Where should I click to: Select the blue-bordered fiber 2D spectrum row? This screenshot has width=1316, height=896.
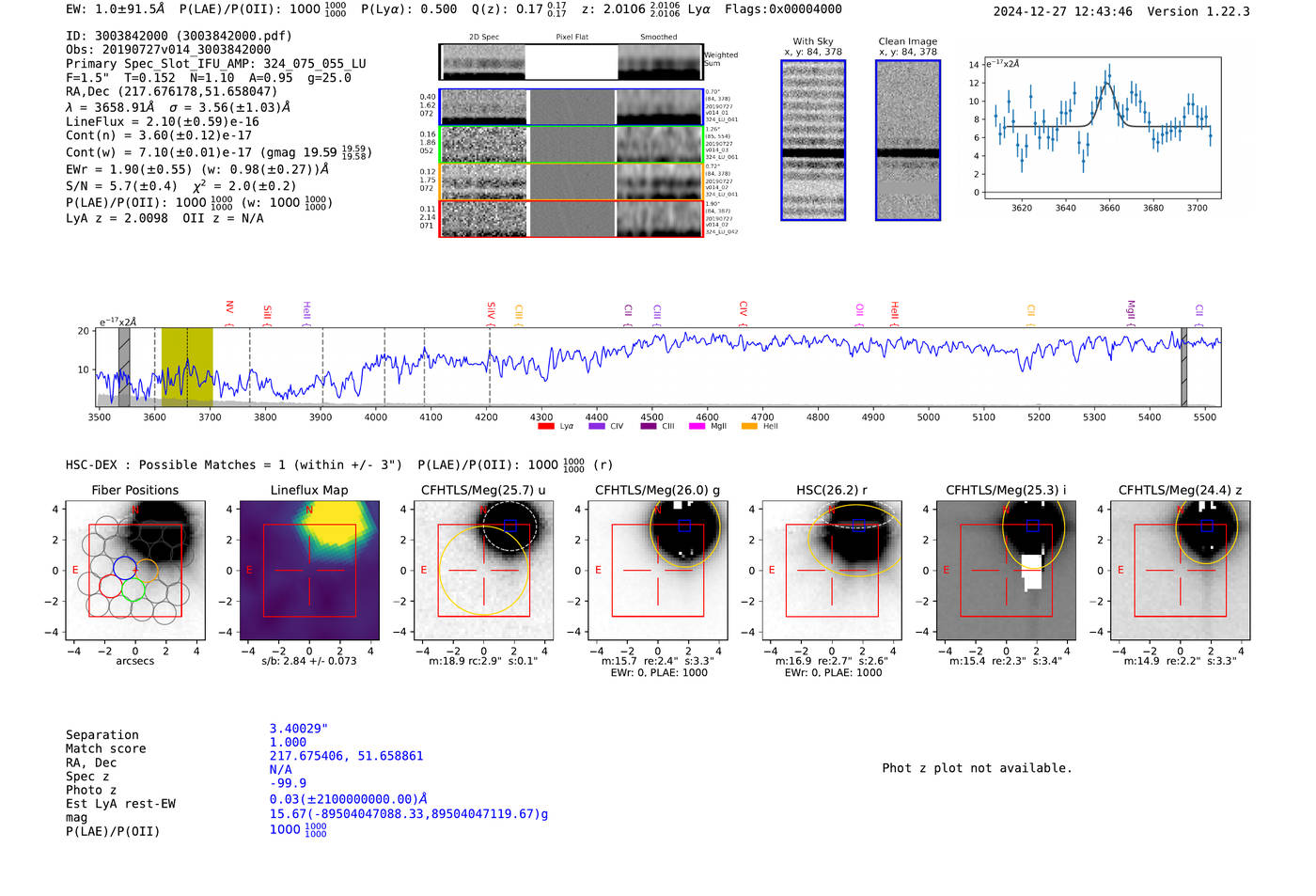571,107
